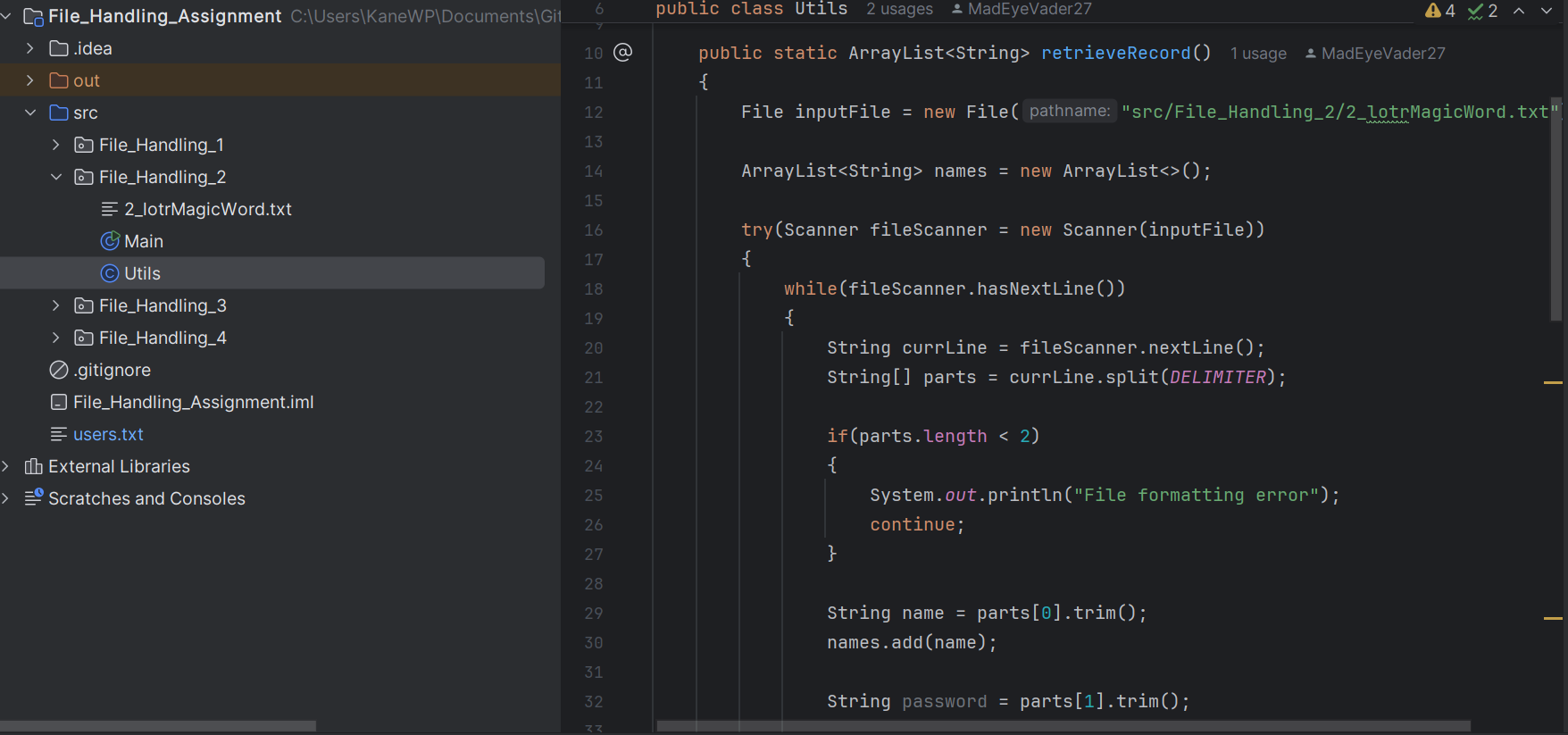The height and width of the screenshot is (735, 1568).
Task: Click '2 usages' hint next to class Utils
Action: point(899,9)
